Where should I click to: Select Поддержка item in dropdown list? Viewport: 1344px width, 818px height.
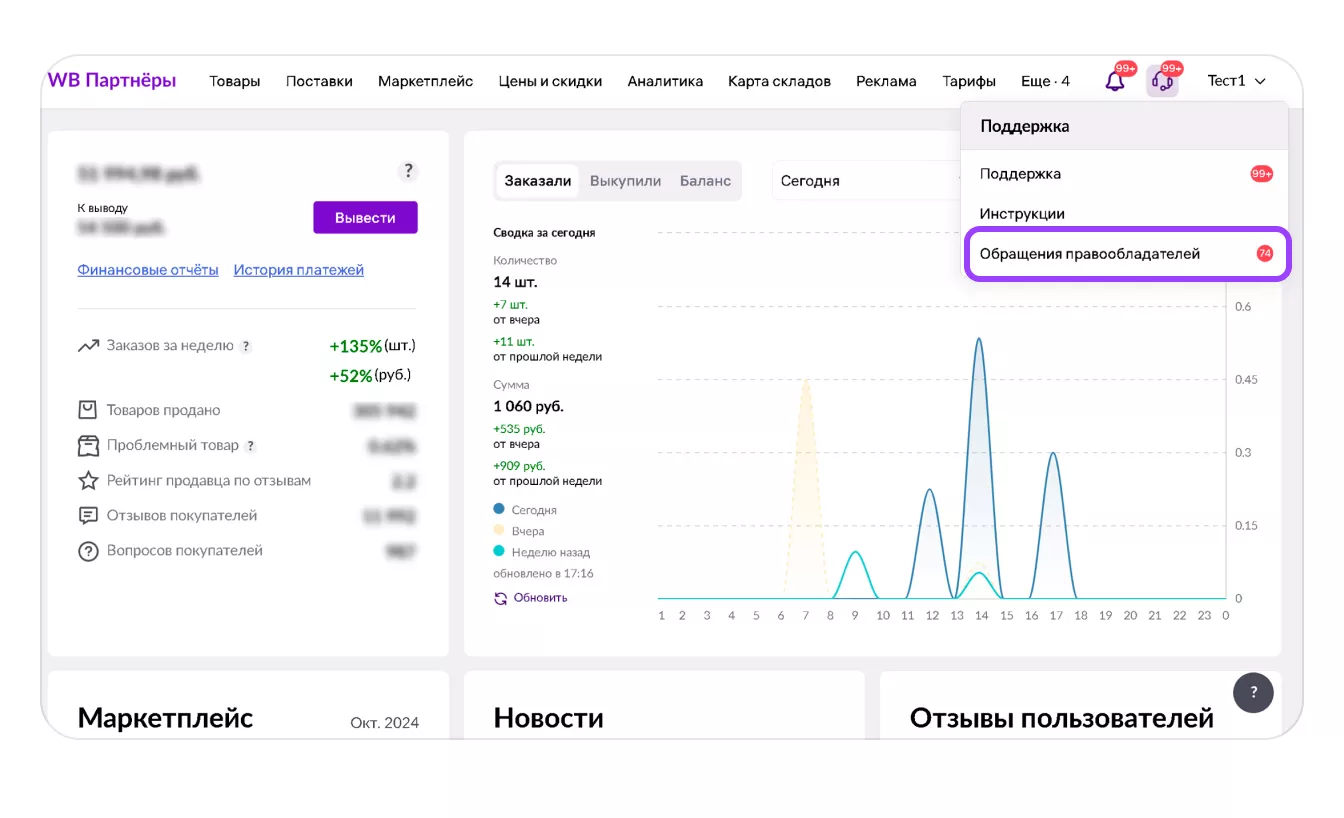pos(1125,174)
